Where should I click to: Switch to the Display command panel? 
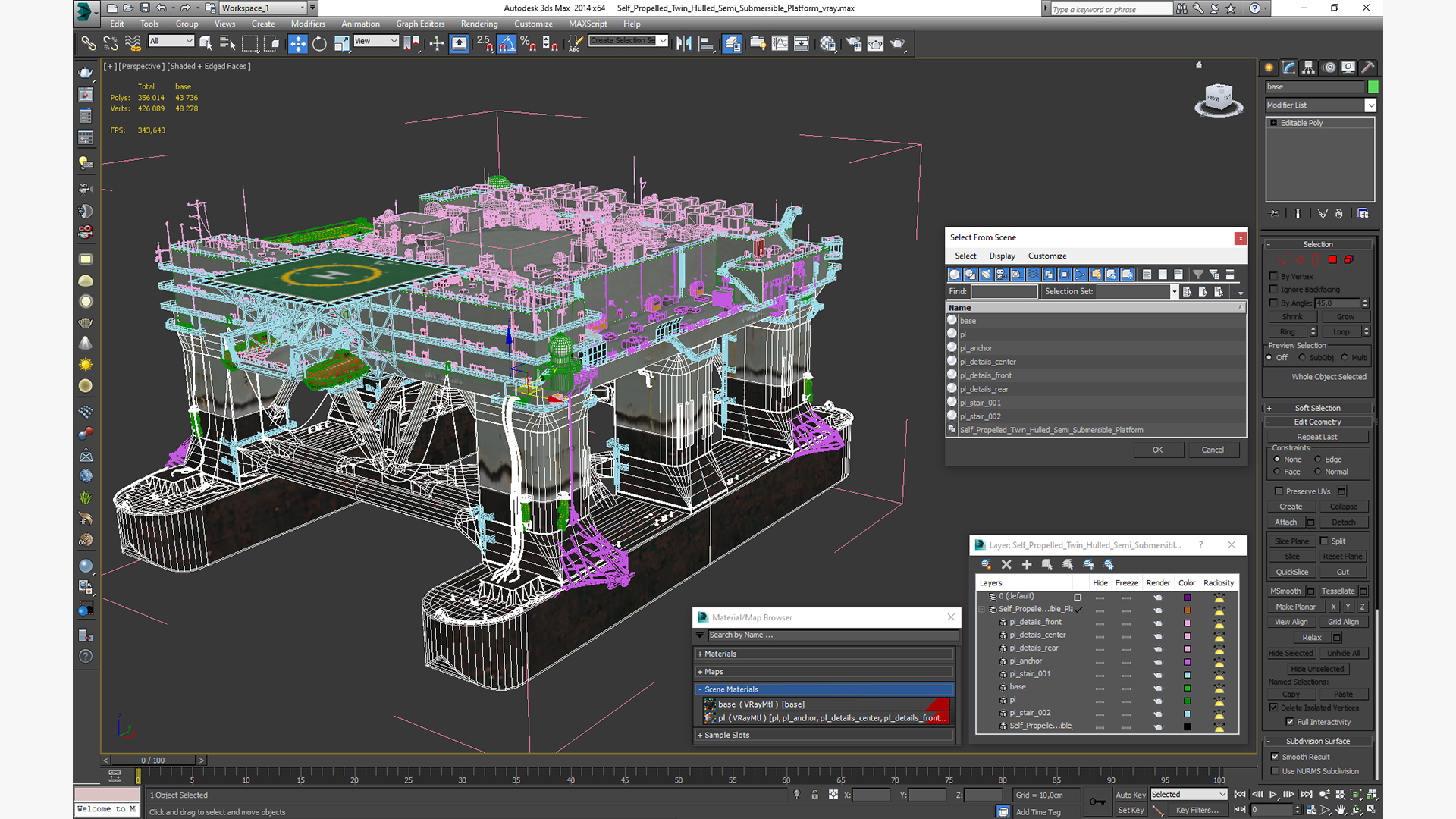point(1348,67)
